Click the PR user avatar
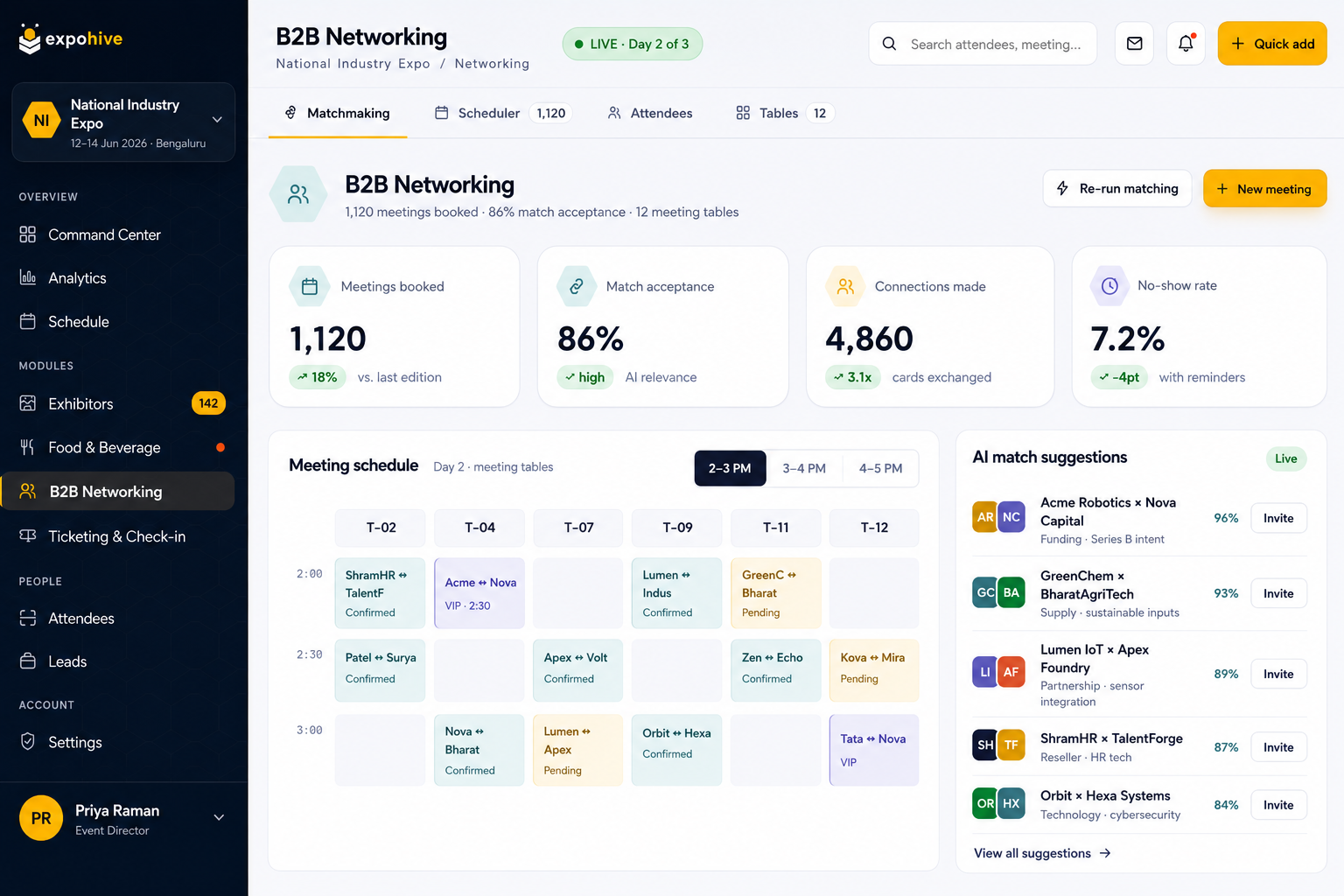 coord(41,818)
